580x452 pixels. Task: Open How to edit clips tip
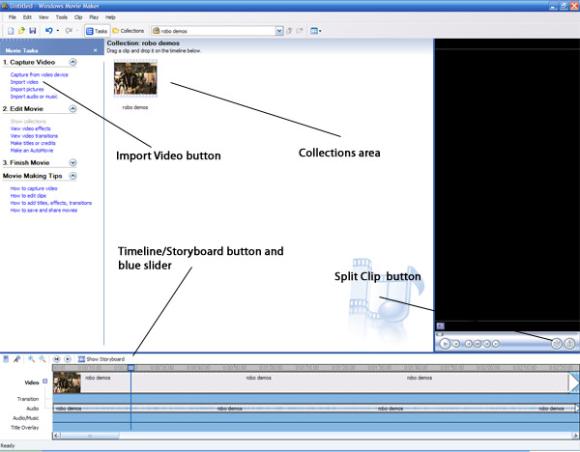[28, 196]
